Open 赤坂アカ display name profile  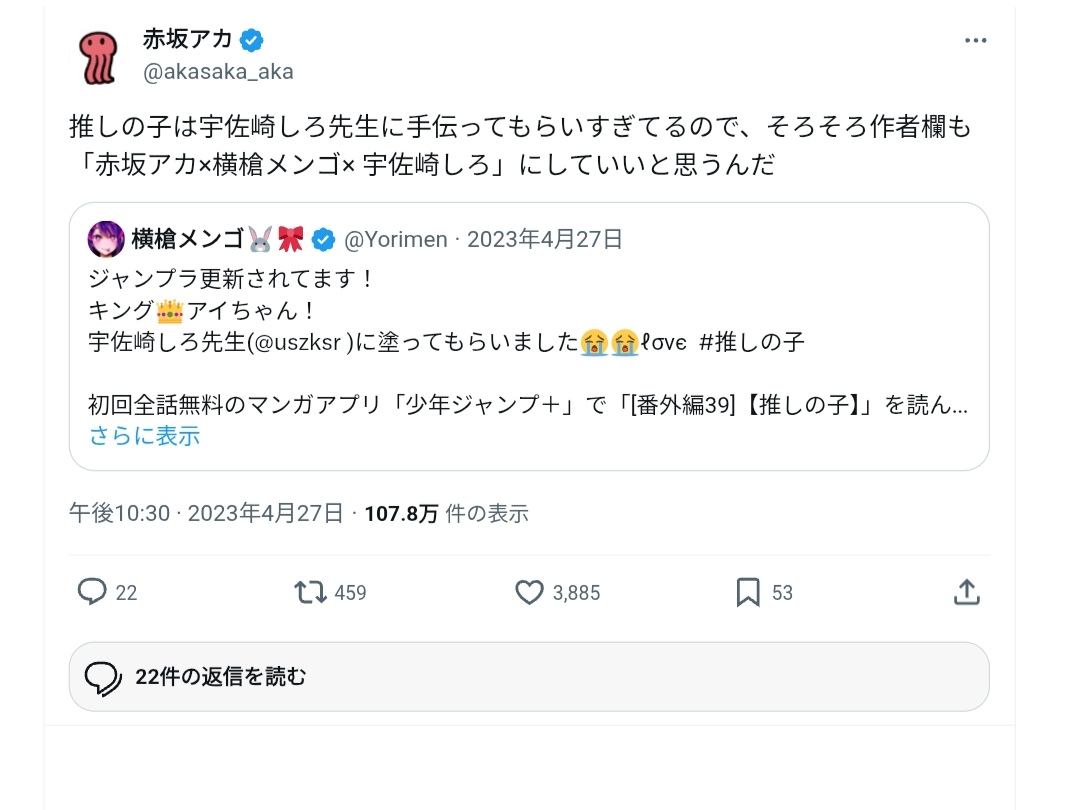click(187, 40)
